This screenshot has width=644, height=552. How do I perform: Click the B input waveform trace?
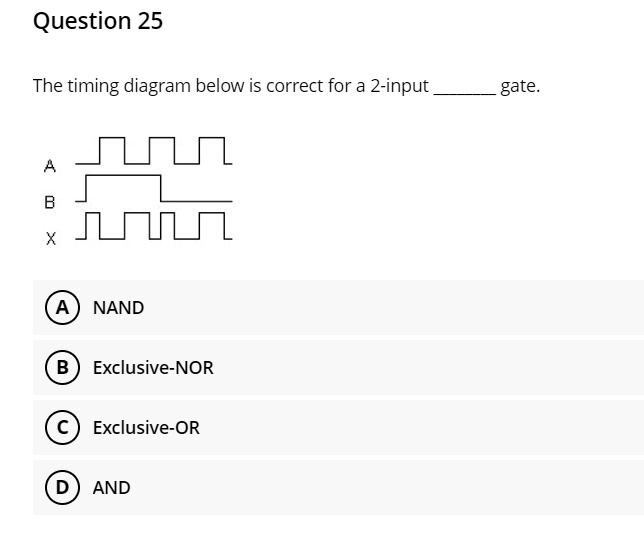[x=154, y=189]
